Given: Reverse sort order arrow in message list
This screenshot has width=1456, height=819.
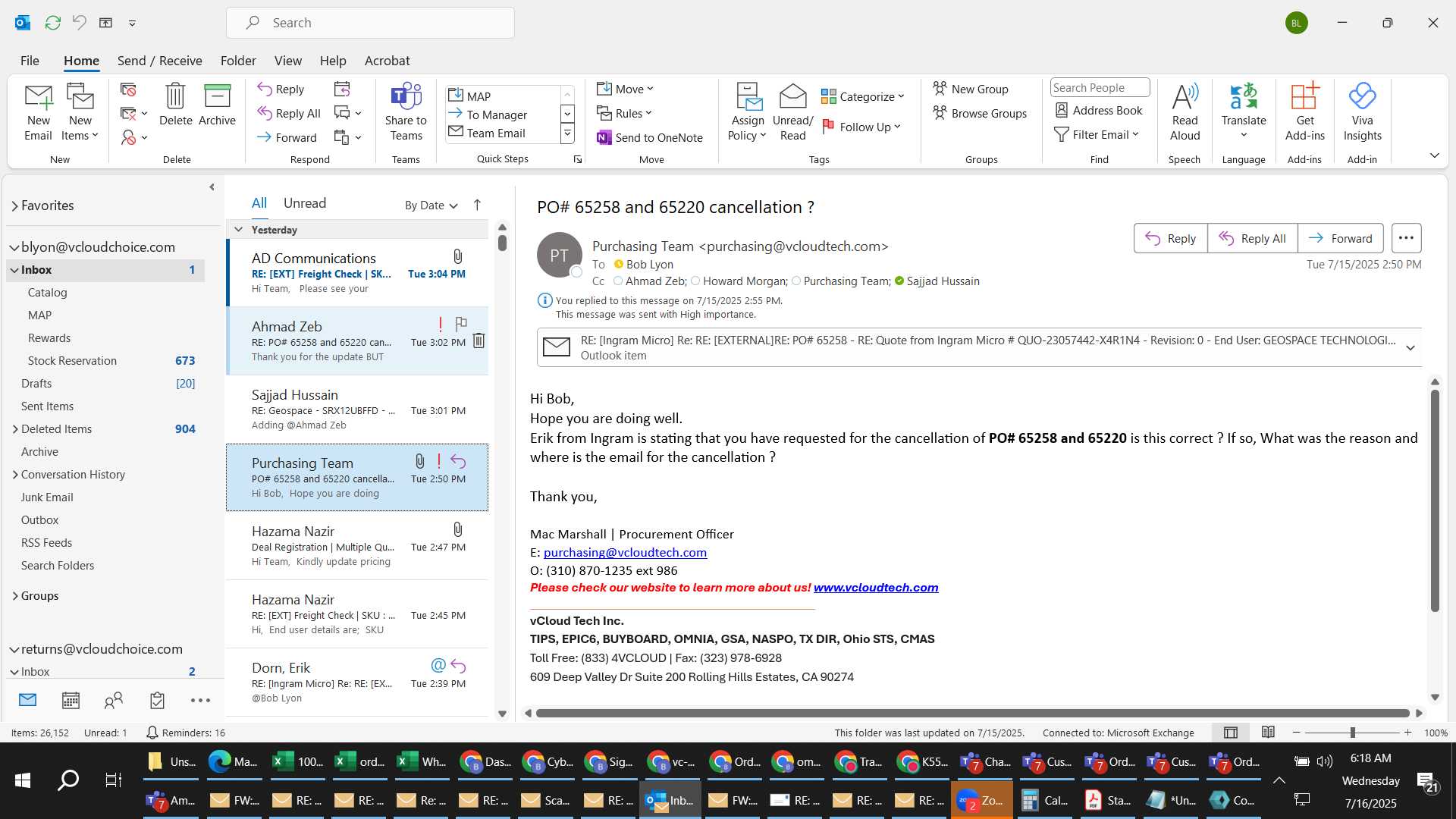Looking at the screenshot, I should tap(477, 205).
